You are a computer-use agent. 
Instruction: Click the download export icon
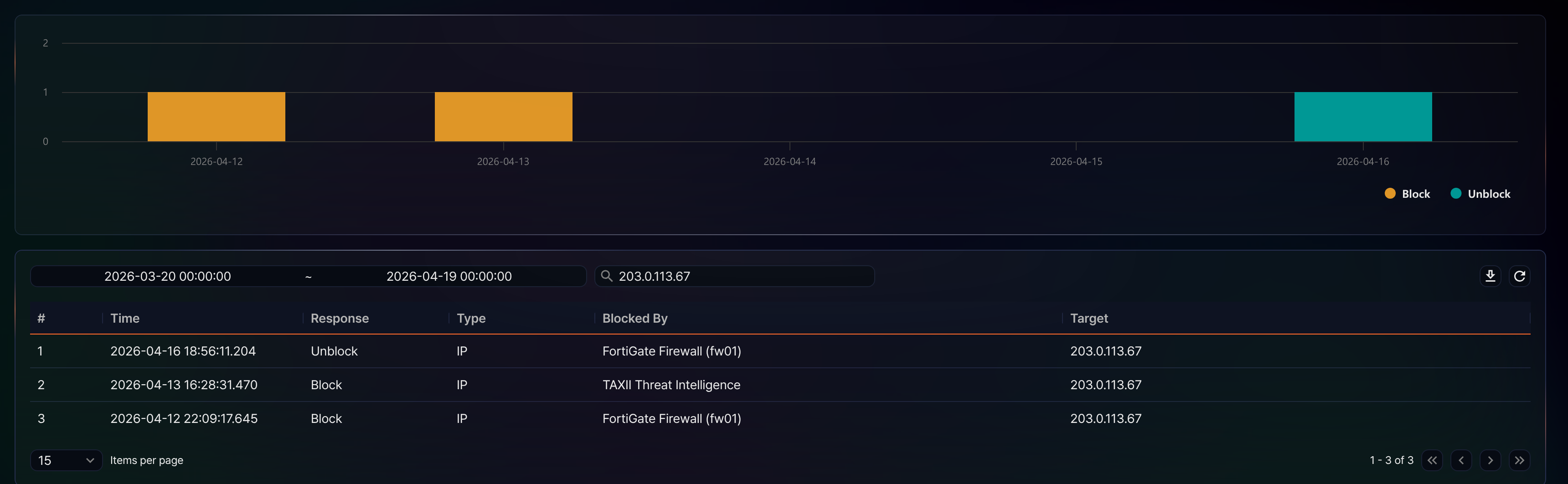pos(1490,276)
